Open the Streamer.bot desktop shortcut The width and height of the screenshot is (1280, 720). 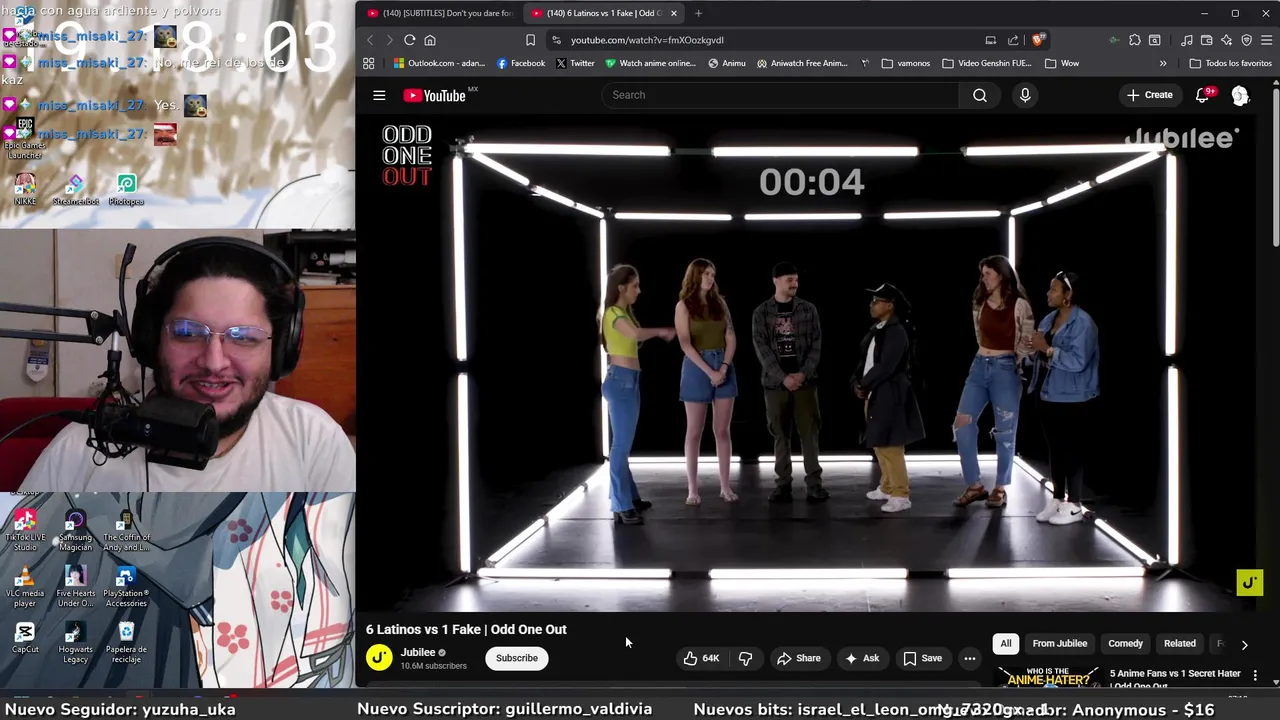[76, 190]
